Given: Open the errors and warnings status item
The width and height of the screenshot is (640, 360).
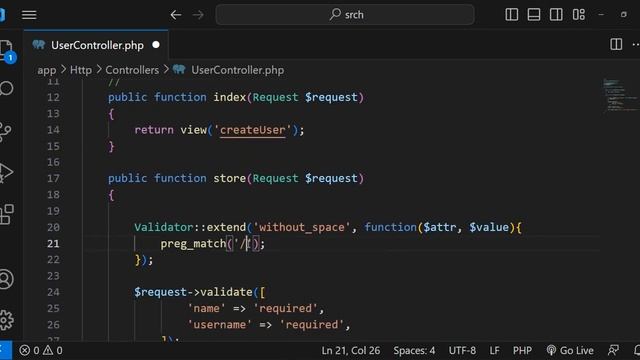Looking at the screenshot, I should [x=41, y=350].
